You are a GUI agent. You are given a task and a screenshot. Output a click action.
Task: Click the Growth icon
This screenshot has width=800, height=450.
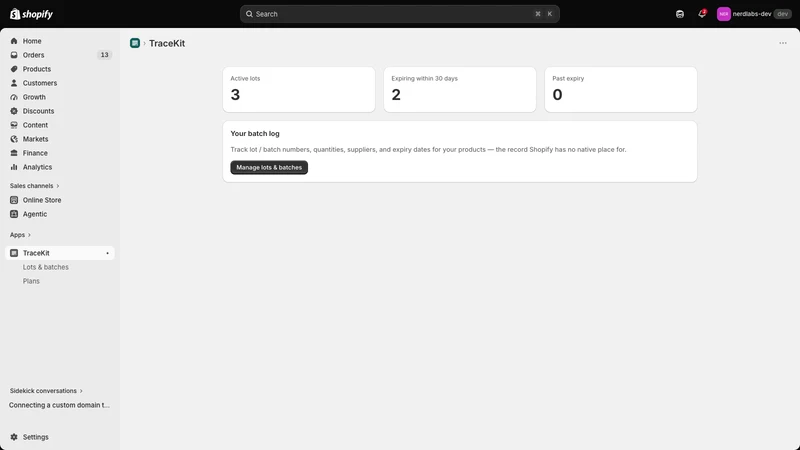[x=14, y=97]
